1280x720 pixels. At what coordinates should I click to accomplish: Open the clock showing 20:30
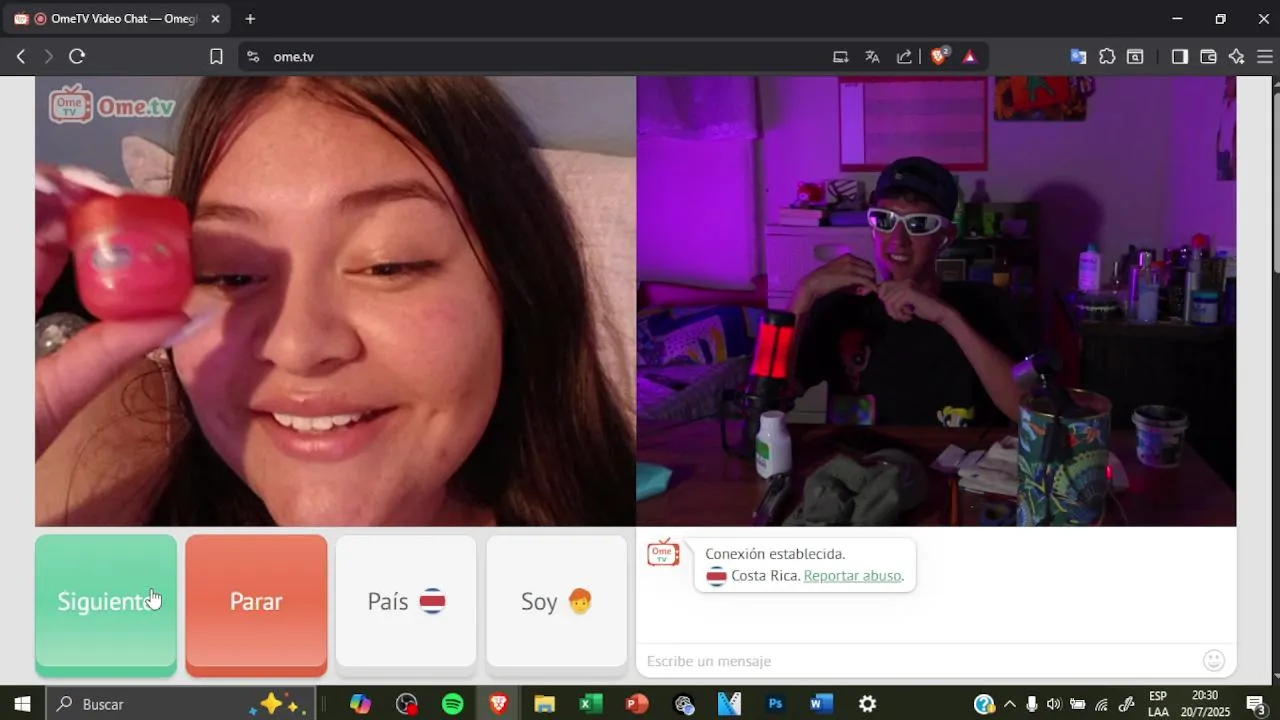pos(1205,704)
